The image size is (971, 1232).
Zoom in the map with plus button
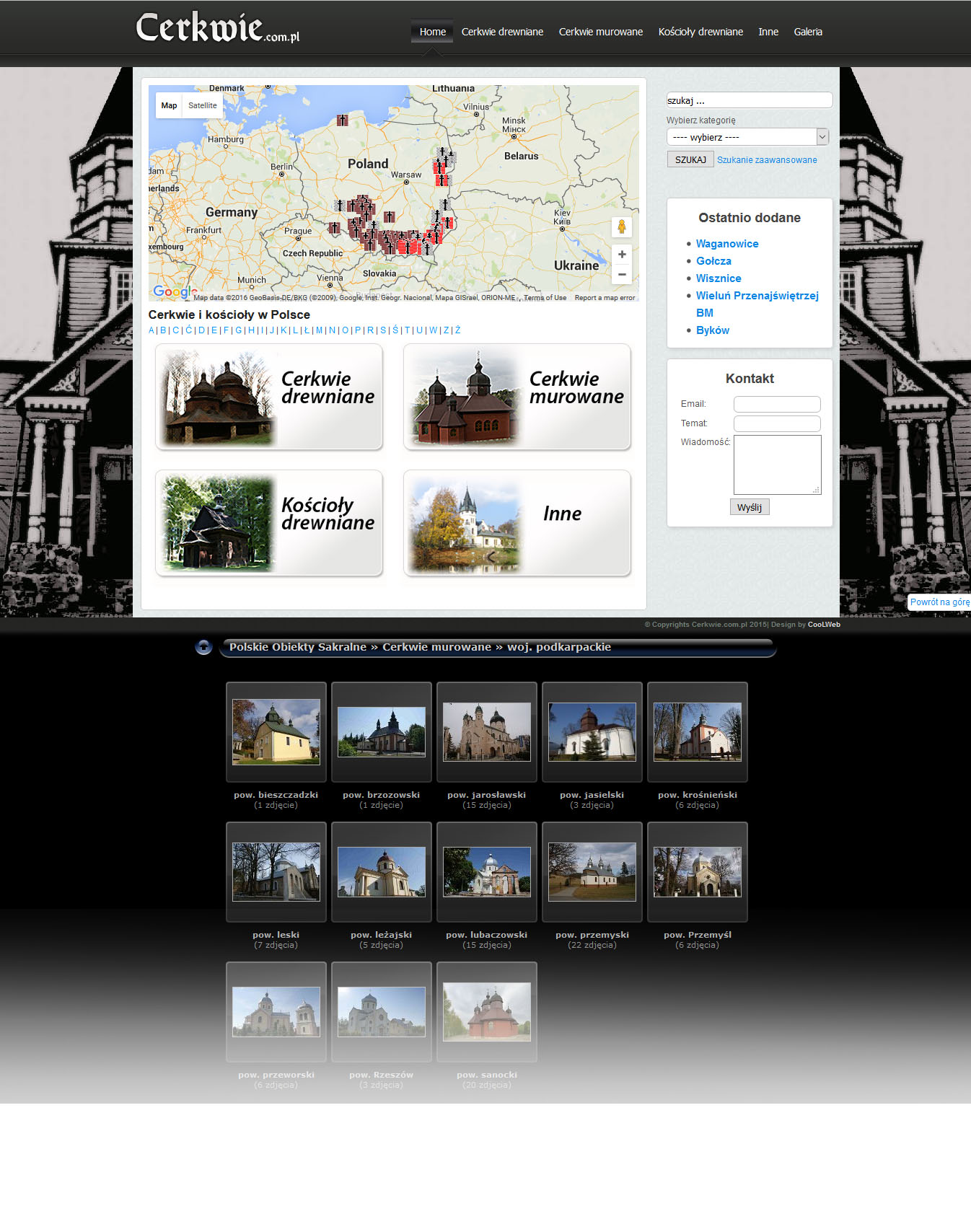(622, 255)
